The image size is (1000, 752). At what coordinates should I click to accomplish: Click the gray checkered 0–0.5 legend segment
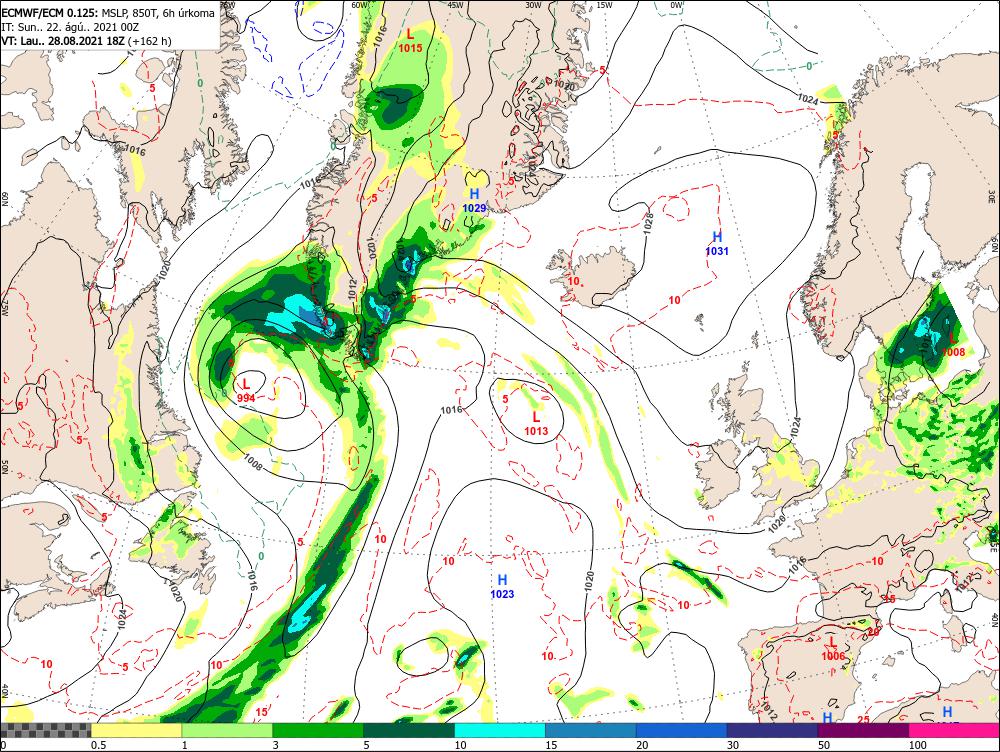[x=45, y=730]
